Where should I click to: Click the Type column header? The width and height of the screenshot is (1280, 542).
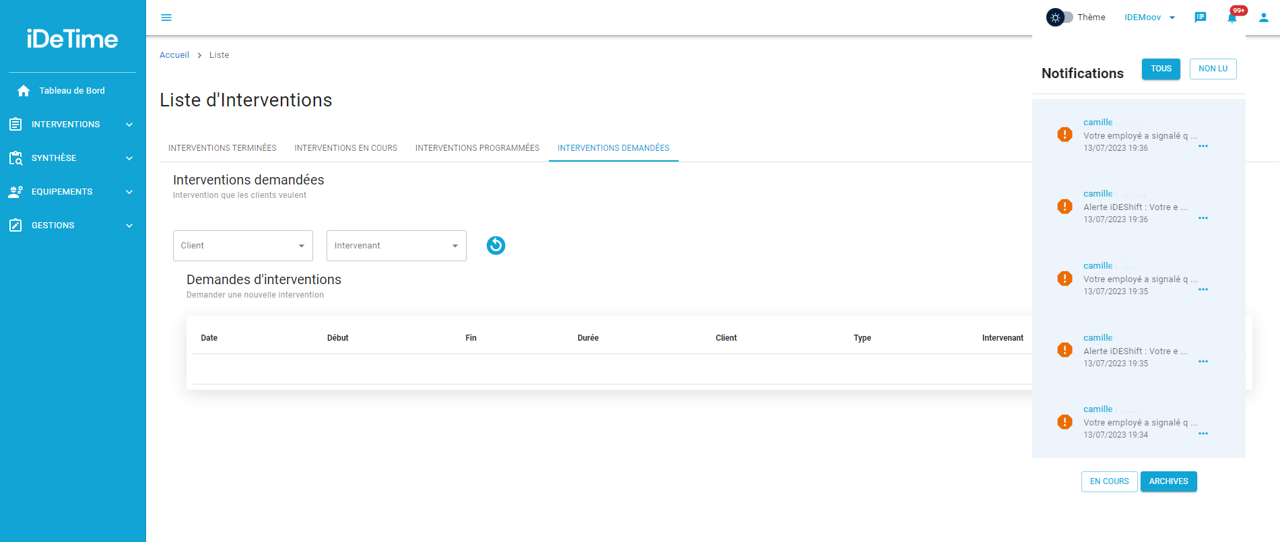pyautogui.click(x=862, y=338)
